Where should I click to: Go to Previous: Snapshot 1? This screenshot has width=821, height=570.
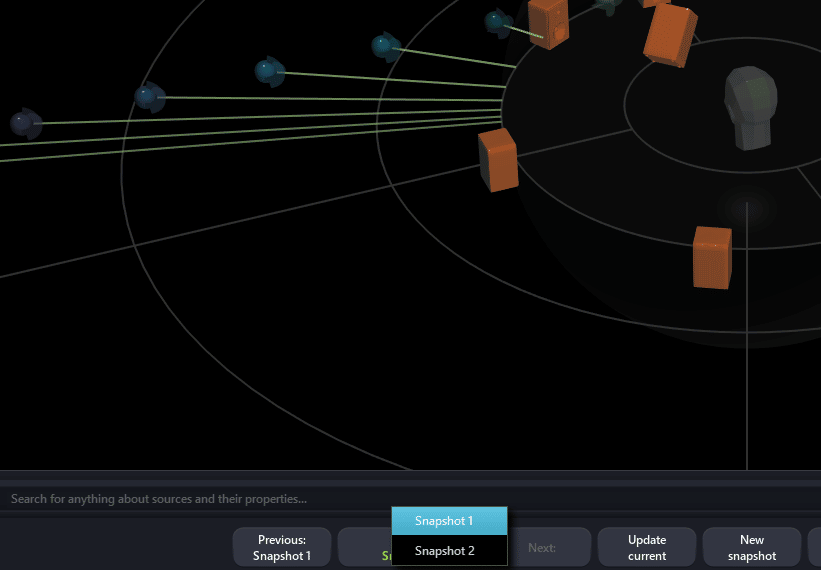pos(282,547)
